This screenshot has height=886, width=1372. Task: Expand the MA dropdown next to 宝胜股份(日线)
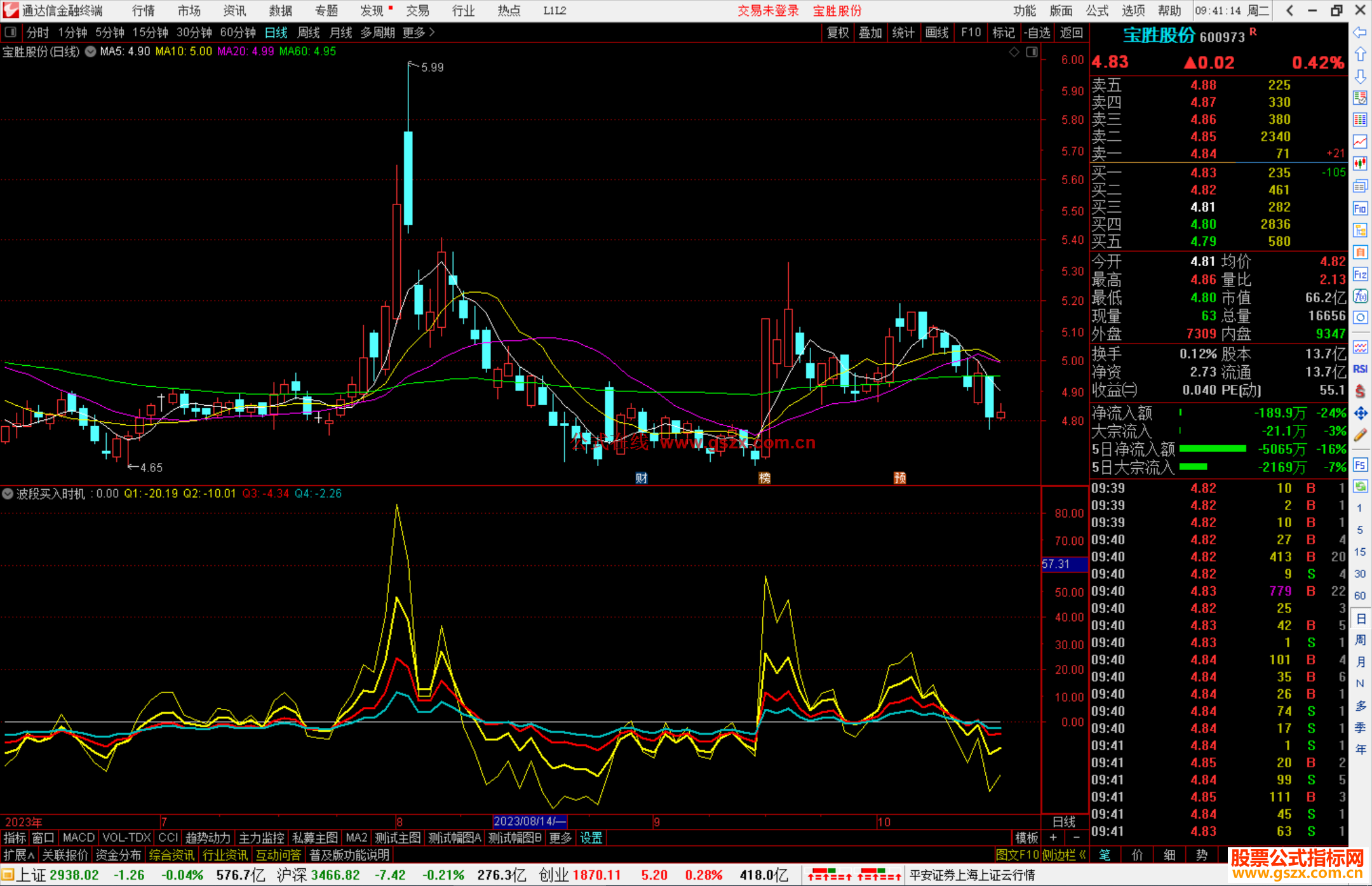click(91, 51)
